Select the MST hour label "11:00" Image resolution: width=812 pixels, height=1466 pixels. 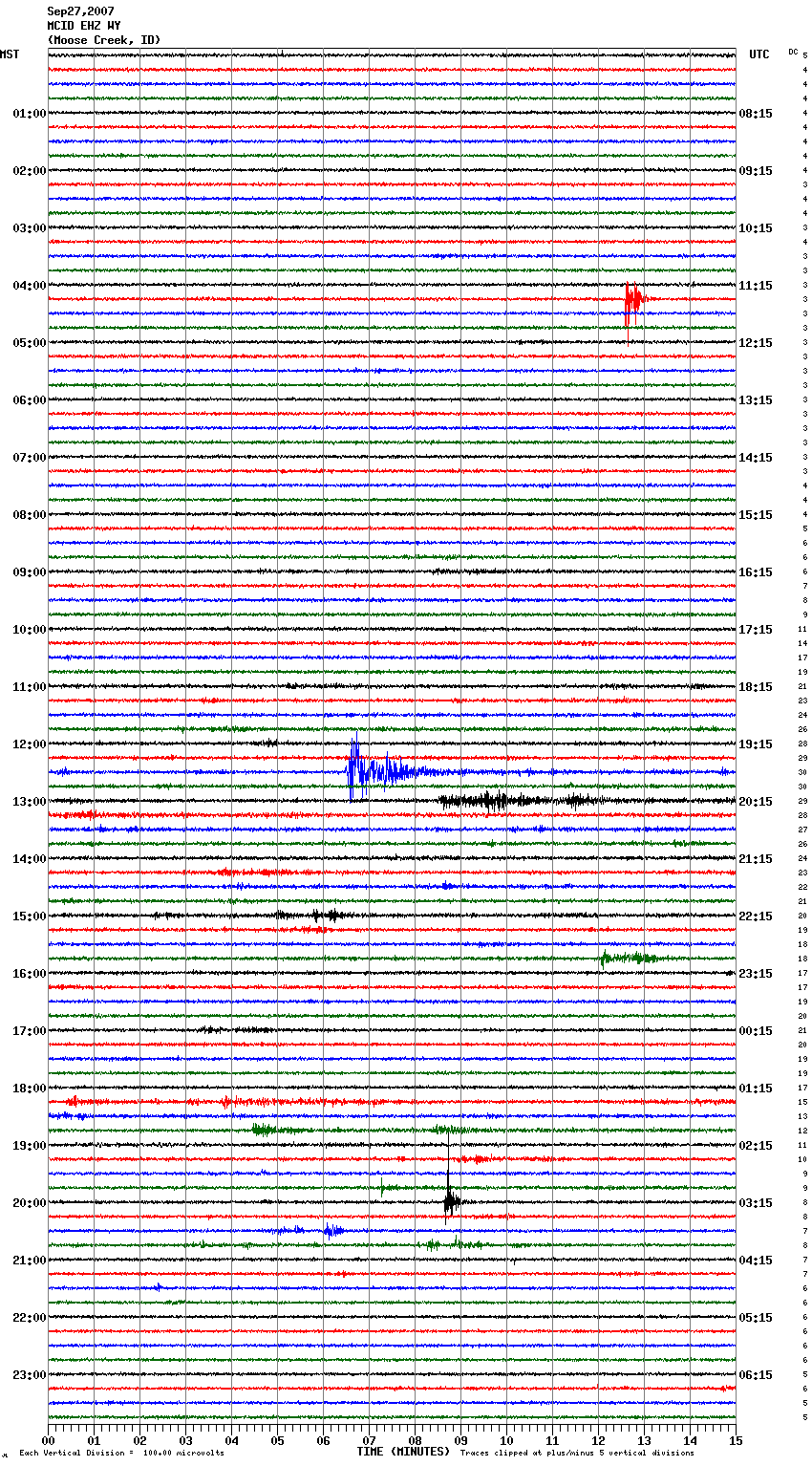(x=30, y=687)
